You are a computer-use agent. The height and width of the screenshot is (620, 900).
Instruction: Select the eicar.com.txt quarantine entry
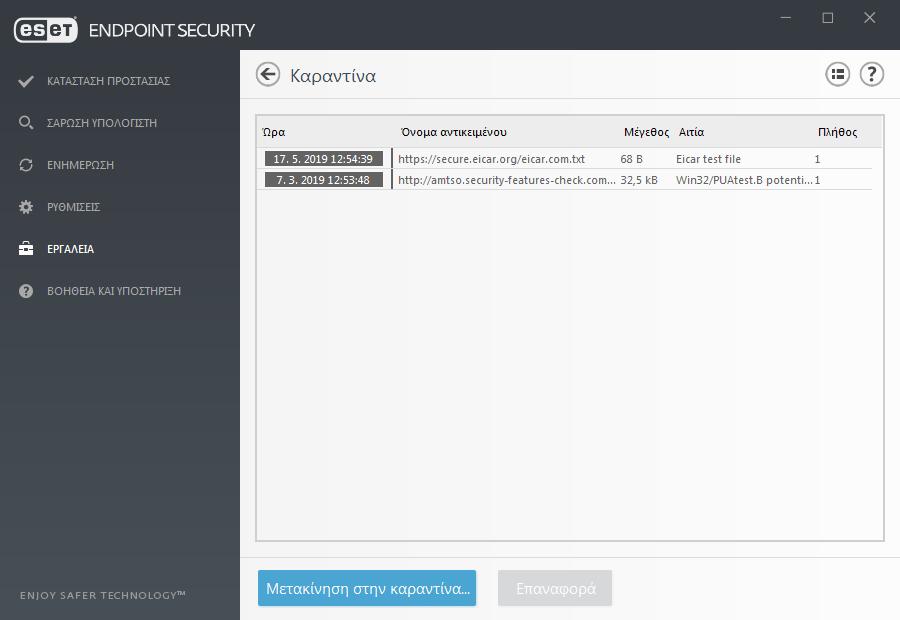pyautogui.click(x=565, y=158)
